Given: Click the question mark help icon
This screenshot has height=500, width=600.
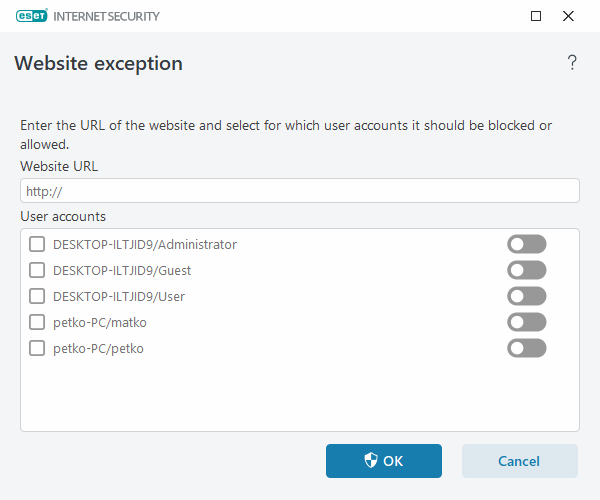Looking at the screenshot, I should click(x=572, y=63).
